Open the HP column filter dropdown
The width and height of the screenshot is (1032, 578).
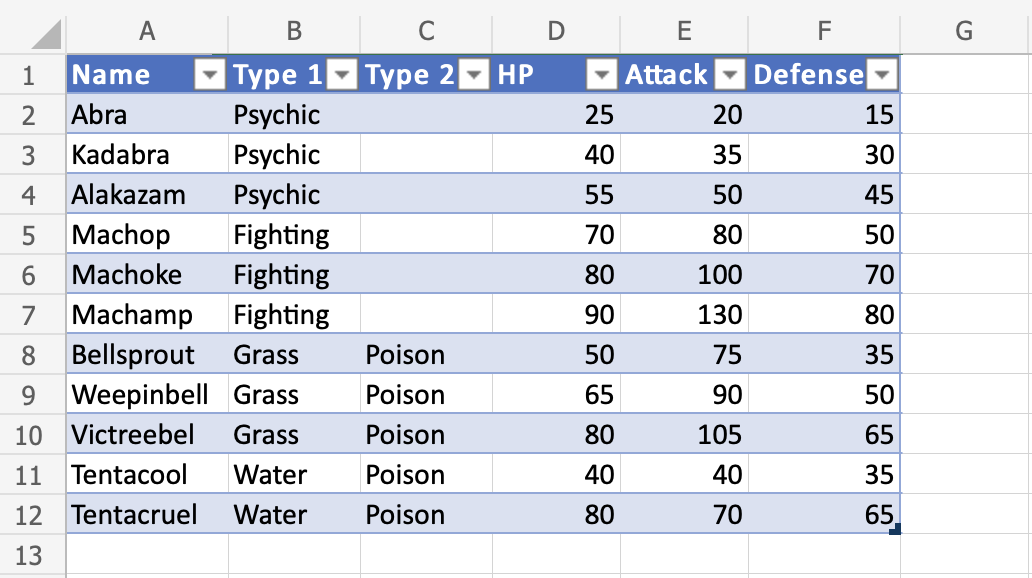pyautogui.click(x=603, y=75)
